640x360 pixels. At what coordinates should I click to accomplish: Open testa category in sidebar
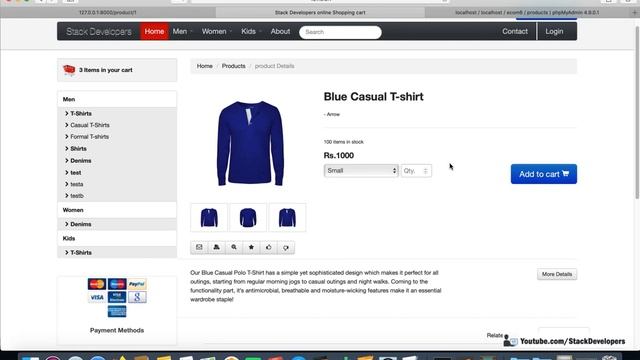pyautogui.click(x=77, y=184)
